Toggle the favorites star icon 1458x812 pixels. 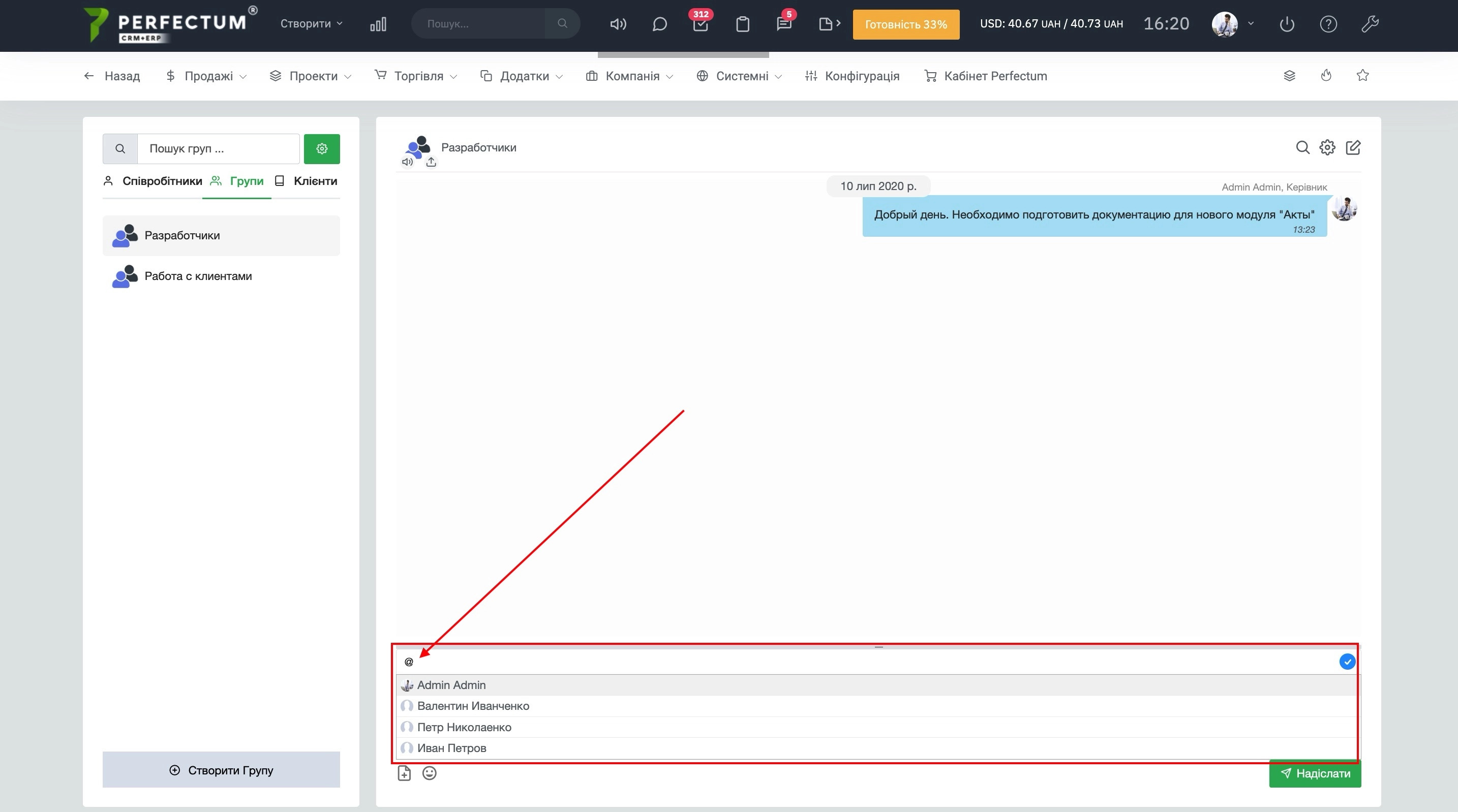click(x=1362, y=75)
